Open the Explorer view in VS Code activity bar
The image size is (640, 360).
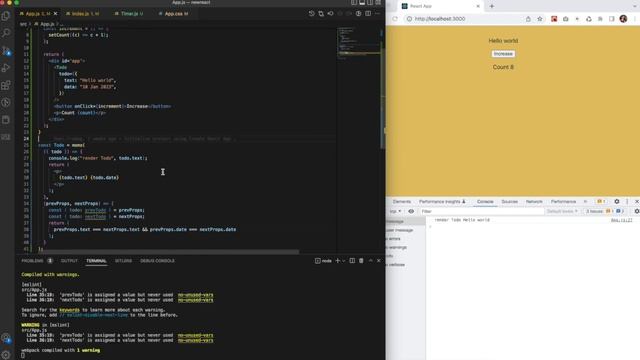[x=6, y=16]
